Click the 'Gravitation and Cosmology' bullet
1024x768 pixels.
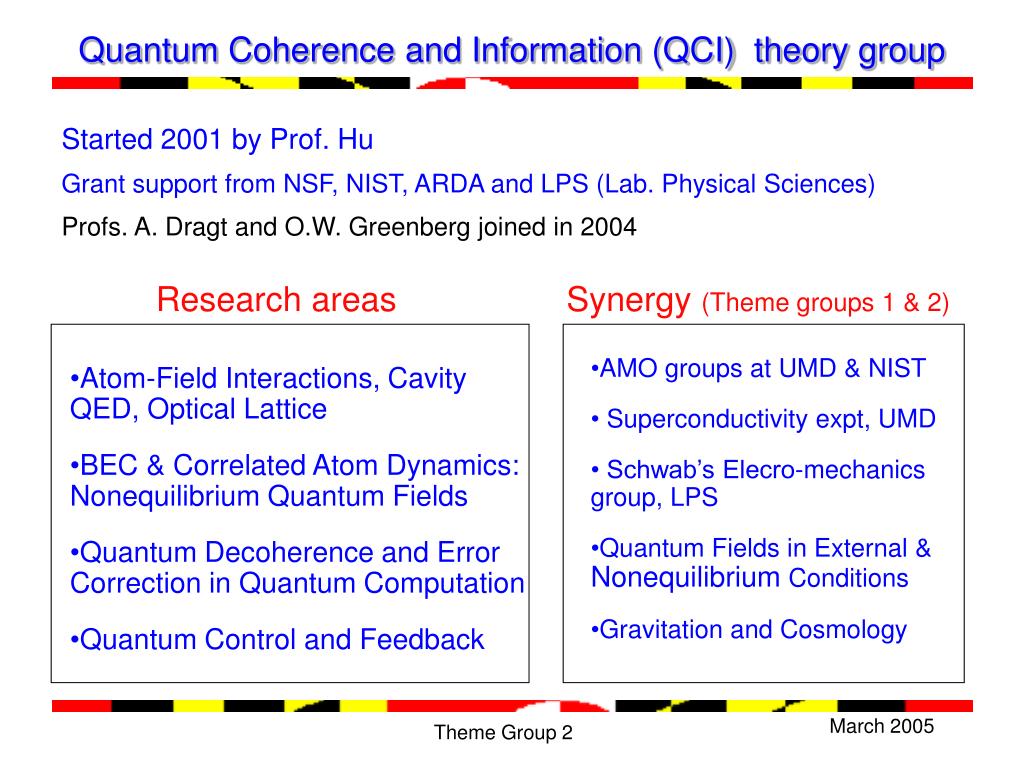tap(748, 630)
